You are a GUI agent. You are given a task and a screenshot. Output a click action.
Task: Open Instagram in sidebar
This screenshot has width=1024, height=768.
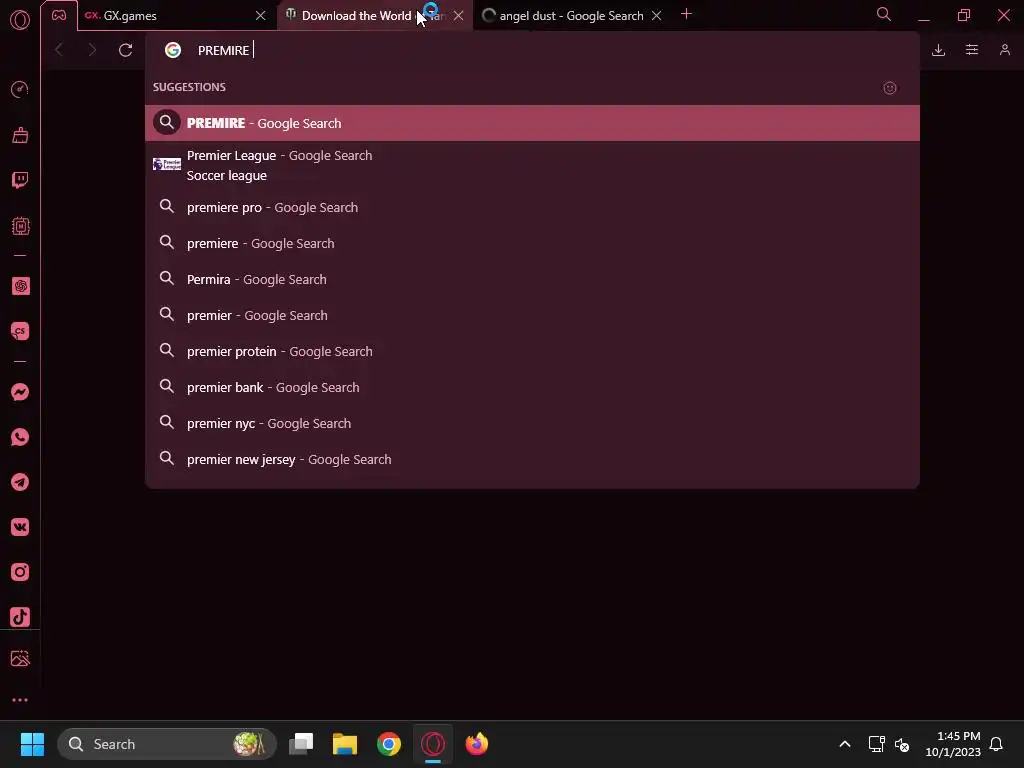tap(20, 572)
